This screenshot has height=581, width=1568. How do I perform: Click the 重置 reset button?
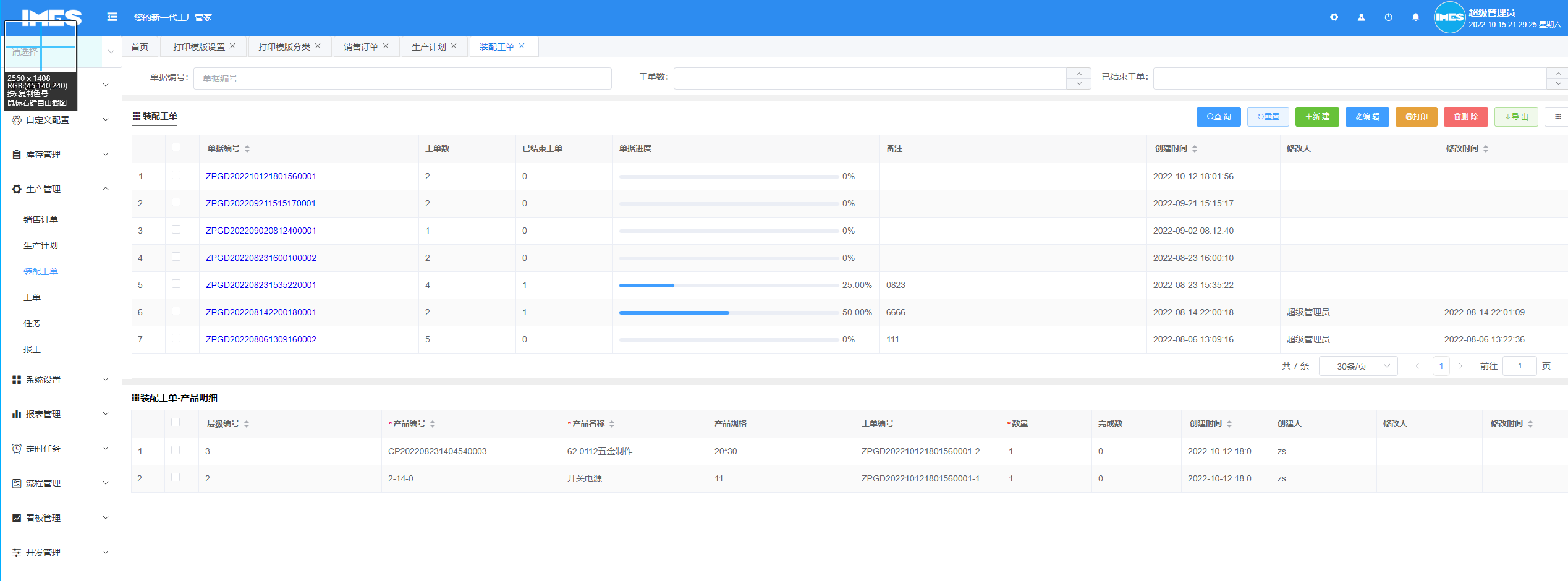pyautogui.click(x=1268, y=116)
